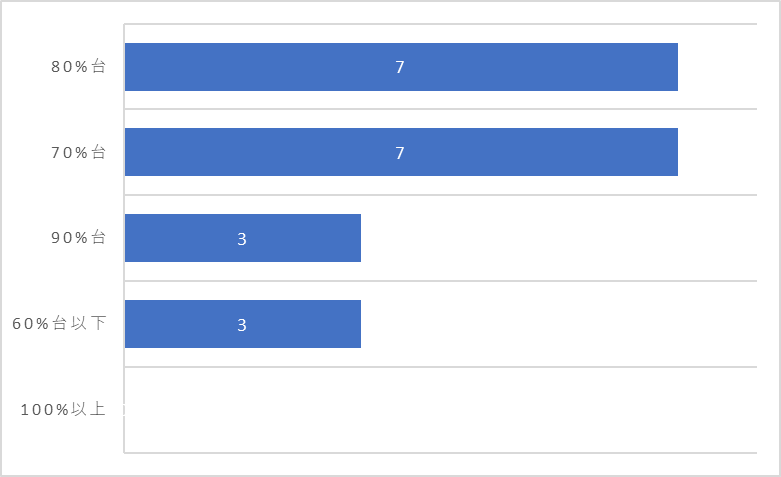This screenshot has height=477, width=781.
Task: Select data label 3 on 60%台以下 bar
Action: (x=242, y=325)
